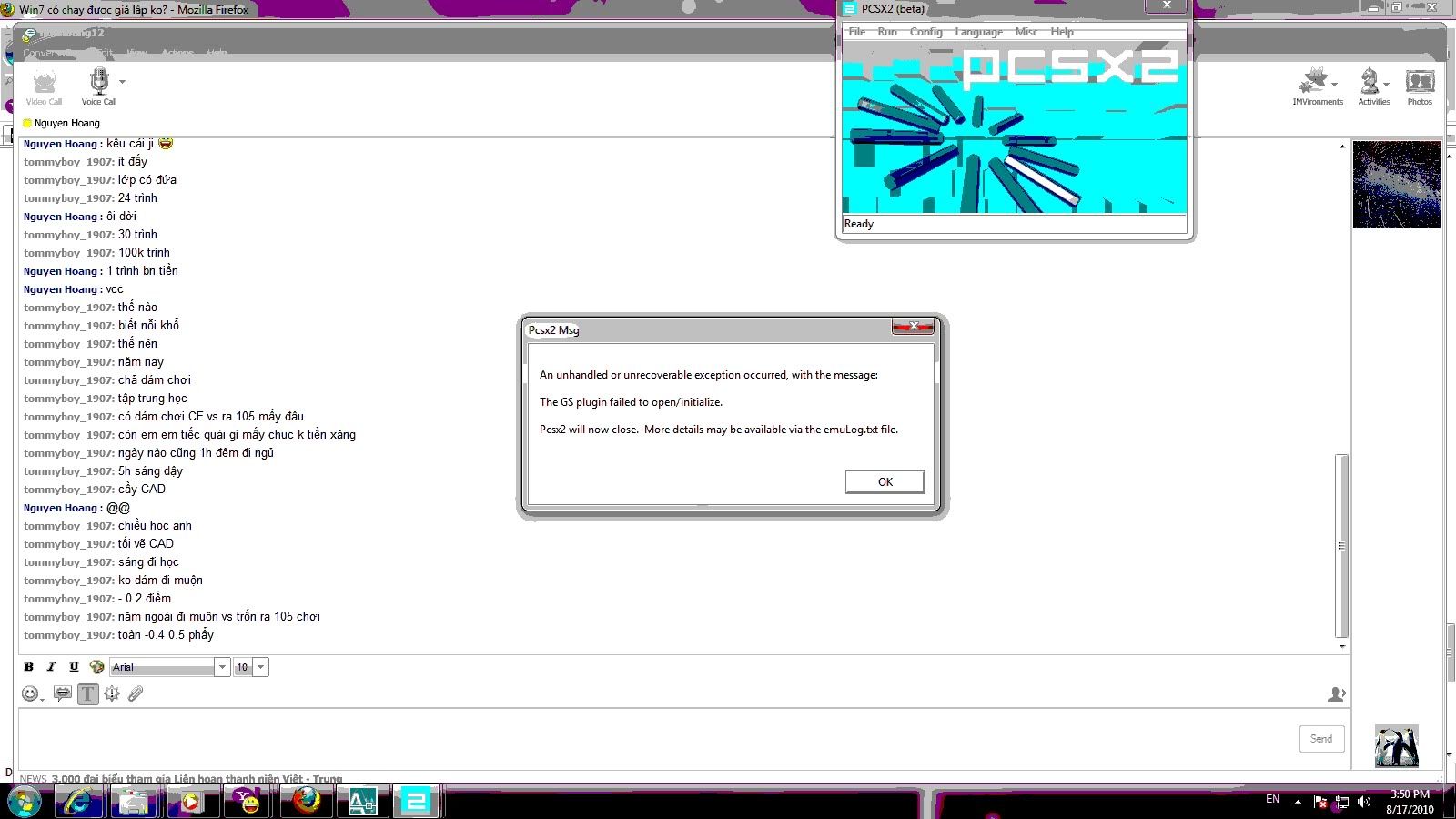Open the NEWS headline about Liên hoan thanh niên

pos(197,779)
